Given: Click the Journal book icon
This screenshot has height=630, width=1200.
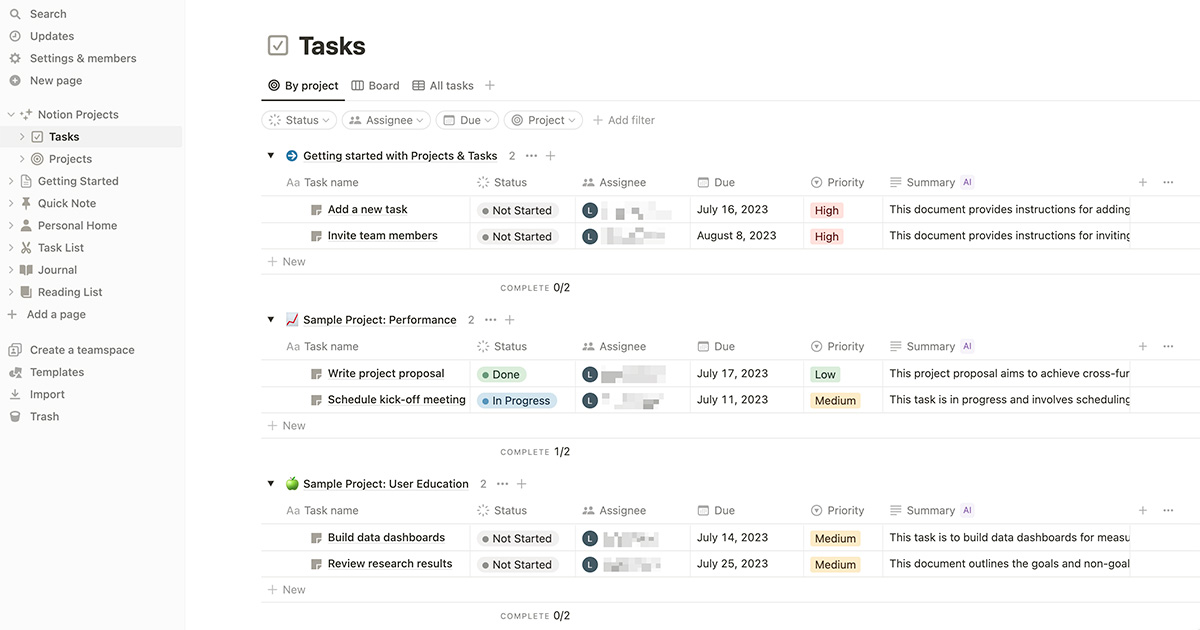Looking at the screenshot, I should pyautogui.click(x=26, y=269).
